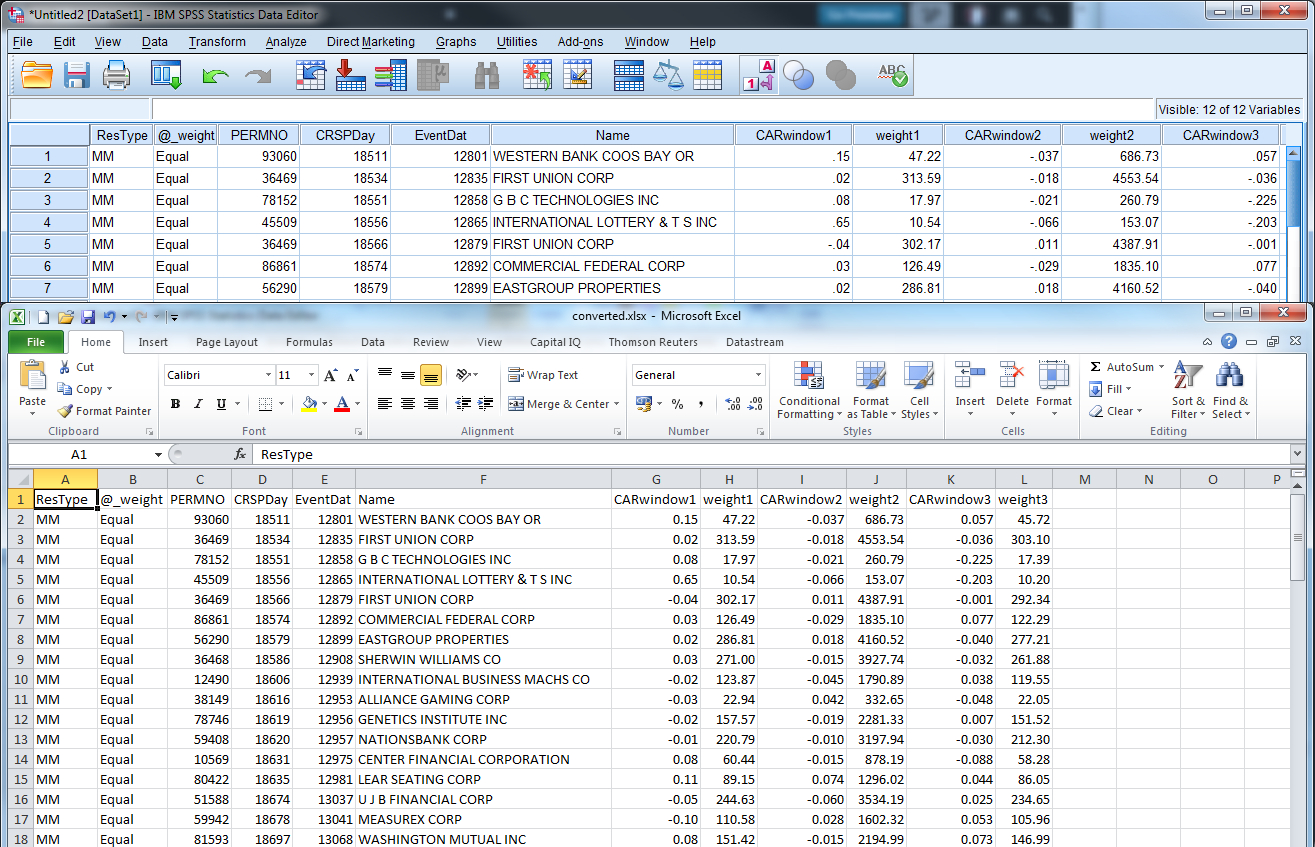The height and width of the screenshot is (847, 1315).
Task: Switch to the Formulas ribbon tab
Action: (x=309, y=342)
